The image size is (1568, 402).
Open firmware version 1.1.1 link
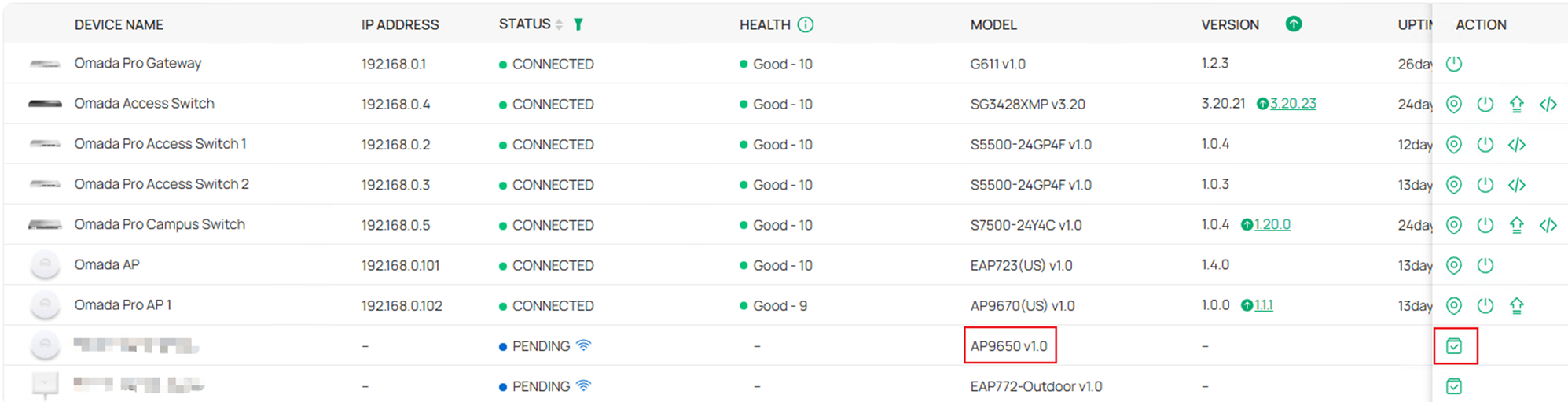click(1263, 305)
